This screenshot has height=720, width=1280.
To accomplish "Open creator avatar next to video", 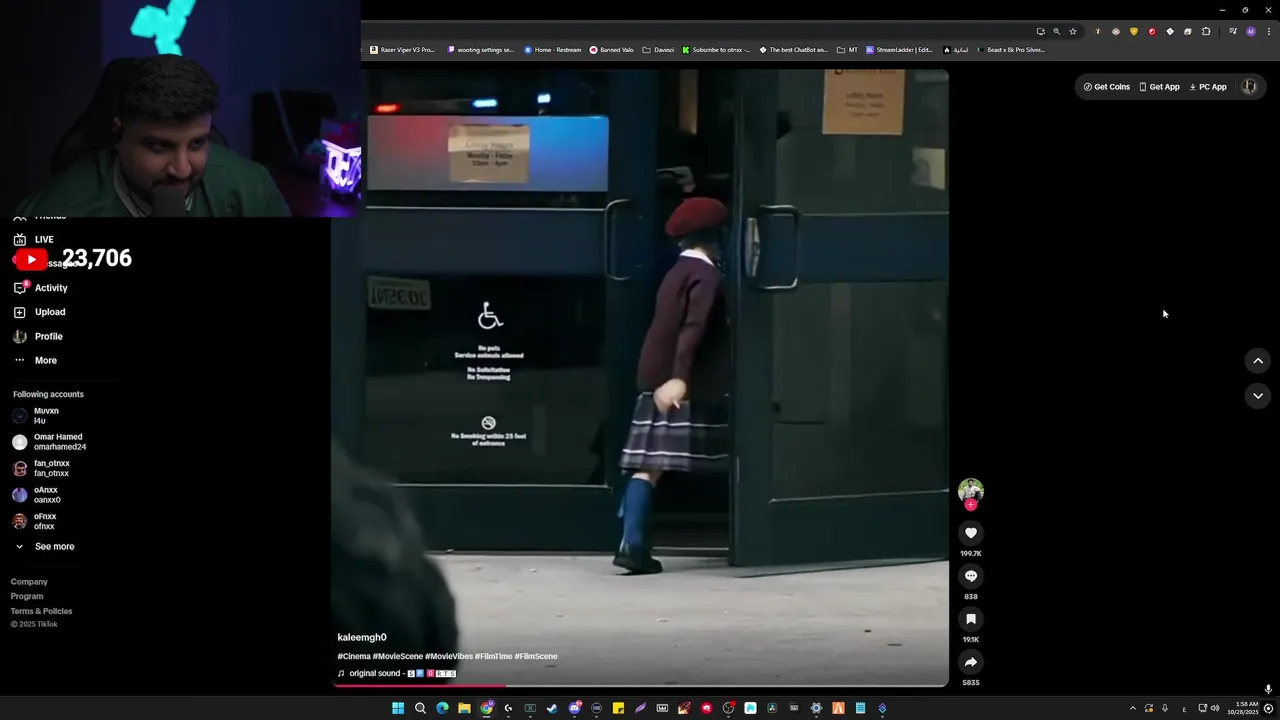I will tap(970, 490).
